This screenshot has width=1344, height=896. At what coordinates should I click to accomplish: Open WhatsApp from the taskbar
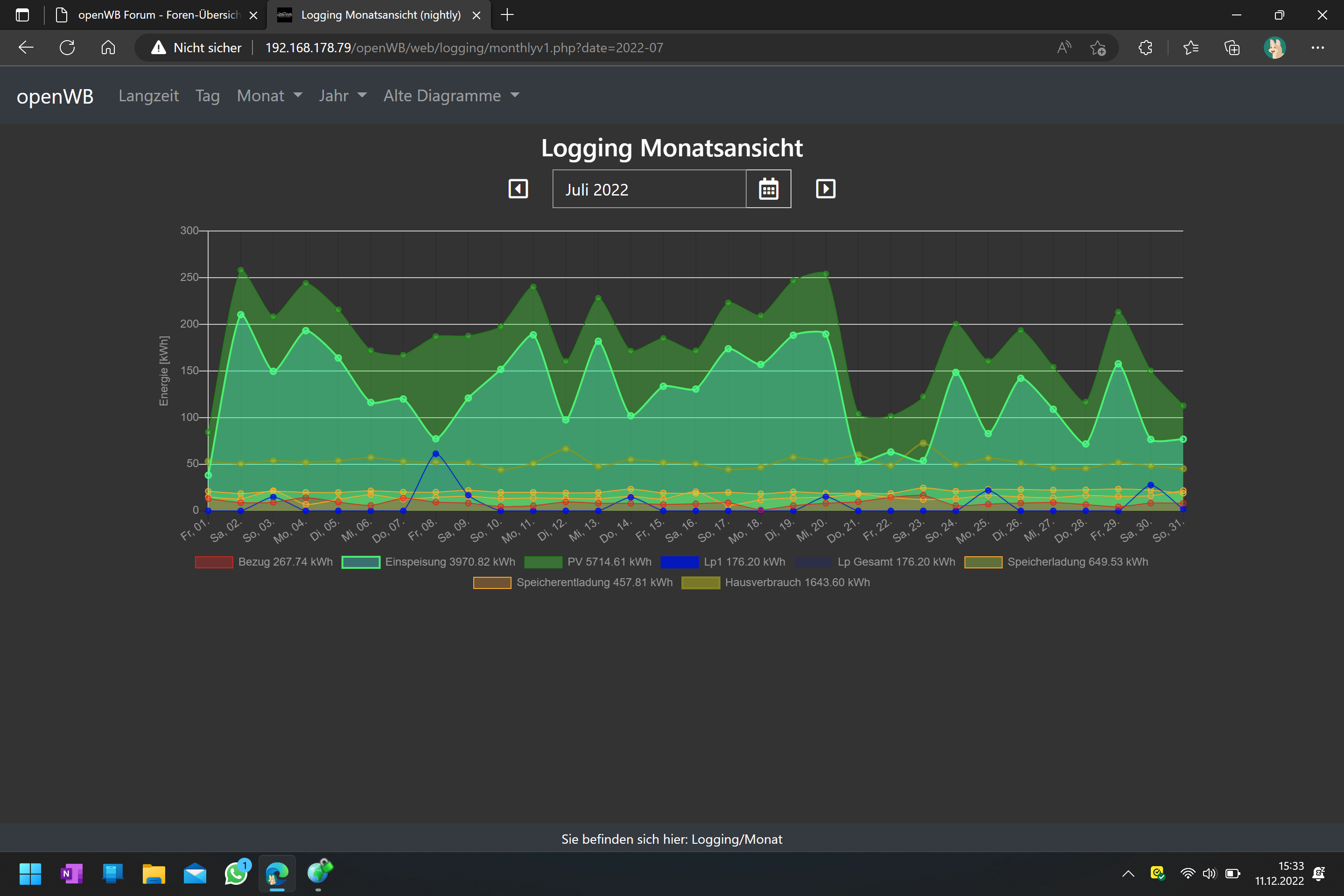(x=236, y=873)
